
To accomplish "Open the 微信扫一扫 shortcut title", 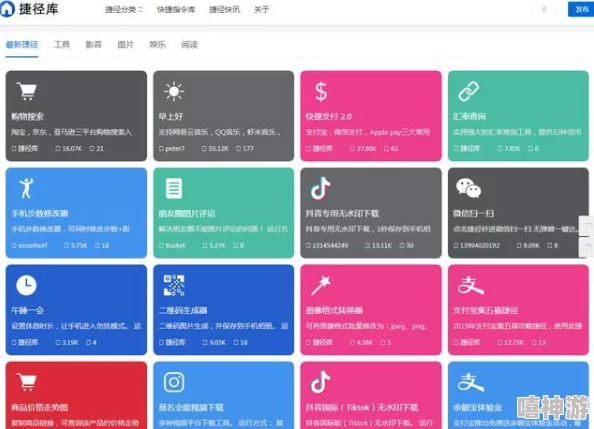I will pos(474,213).
